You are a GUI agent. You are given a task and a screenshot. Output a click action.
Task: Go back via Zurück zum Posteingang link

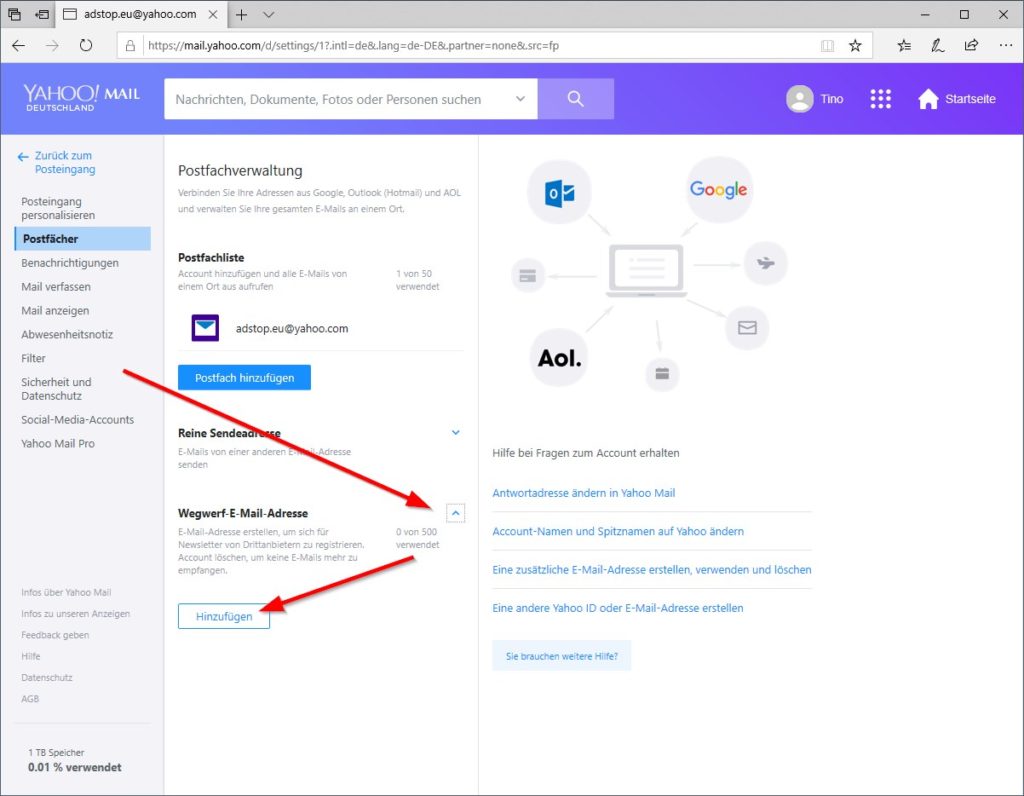click(65, 163)
